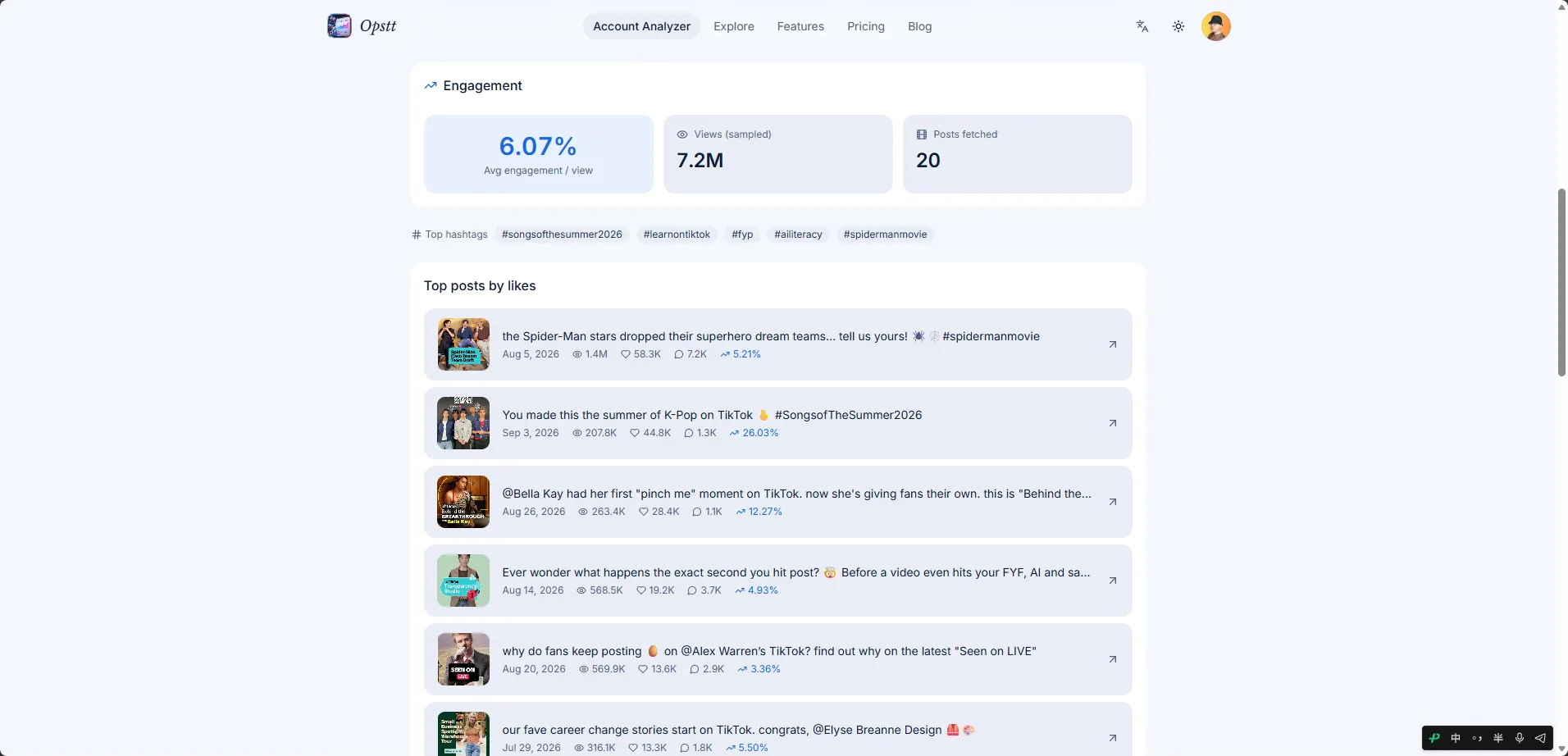The width and height of the screenshot is (1568, 756).
Task: Click the 5.21% engagement rate on Spider-Man post
Action: (746, 354)
